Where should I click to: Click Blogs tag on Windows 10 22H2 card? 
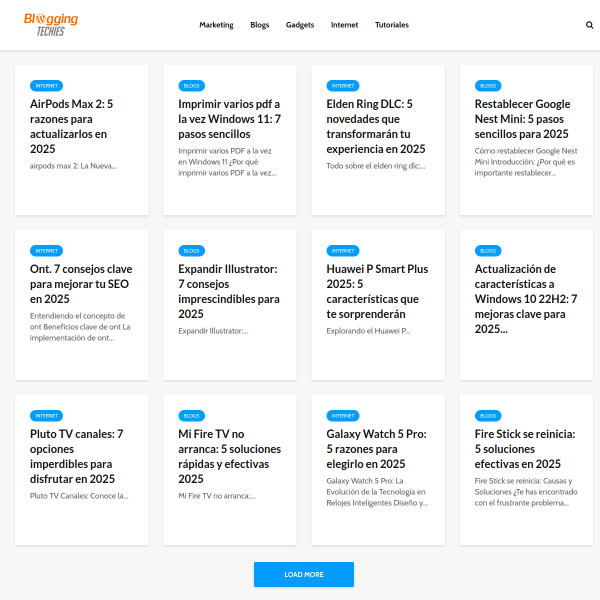(488, 251)
